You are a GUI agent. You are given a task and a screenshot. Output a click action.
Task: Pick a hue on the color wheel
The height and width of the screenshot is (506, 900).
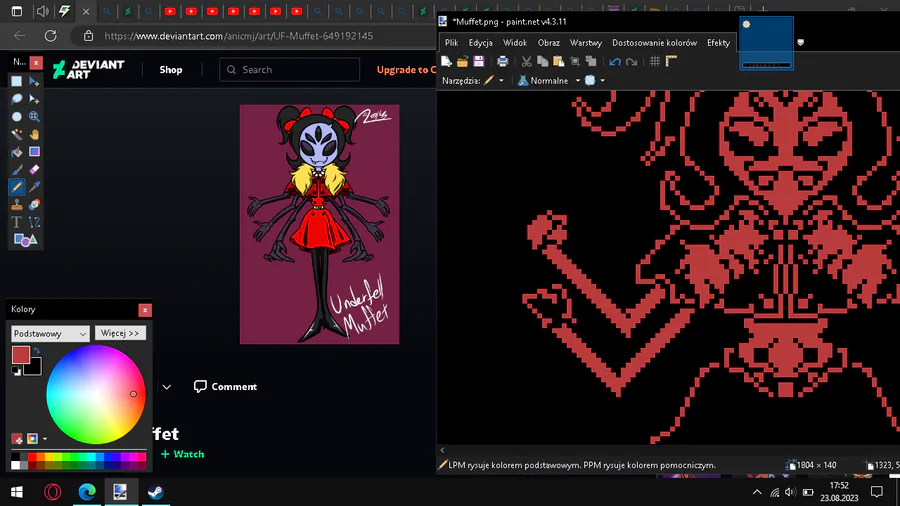click(x=95, y=395)
